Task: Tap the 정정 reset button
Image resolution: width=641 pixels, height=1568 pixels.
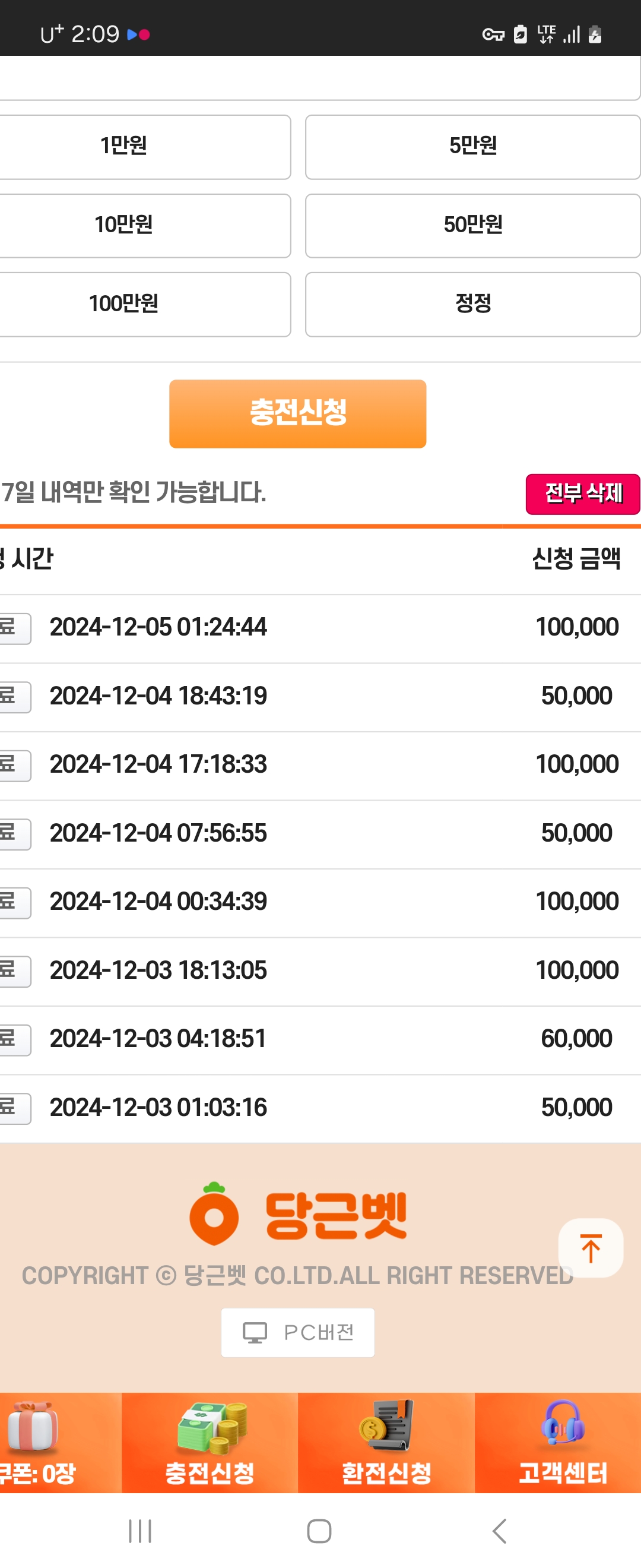Action: [x=472, y=304]
